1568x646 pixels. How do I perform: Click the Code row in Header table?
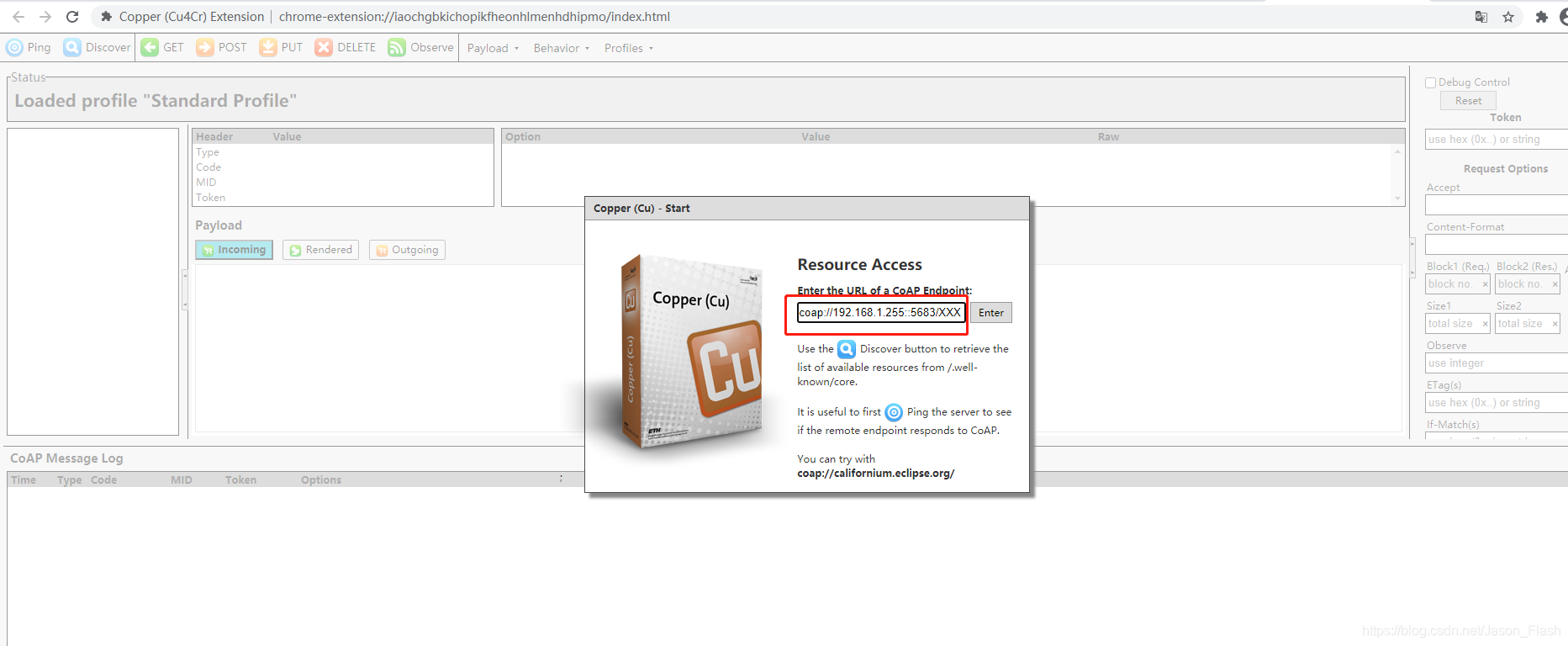(x=342, y=167)
